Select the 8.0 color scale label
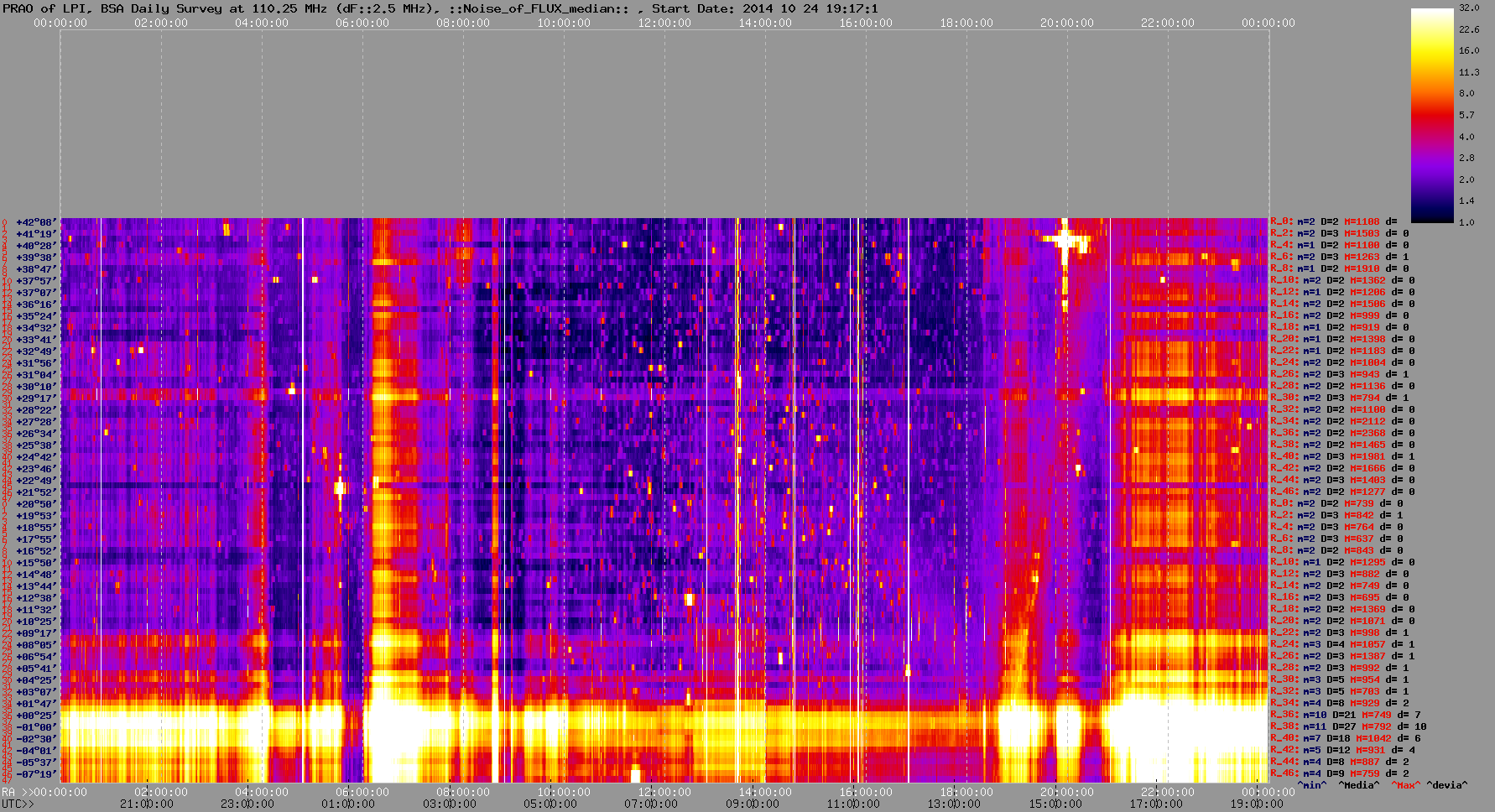The width and height of the screenshot is (1495, 812). pyautogui.click(x=1466, y=93)
